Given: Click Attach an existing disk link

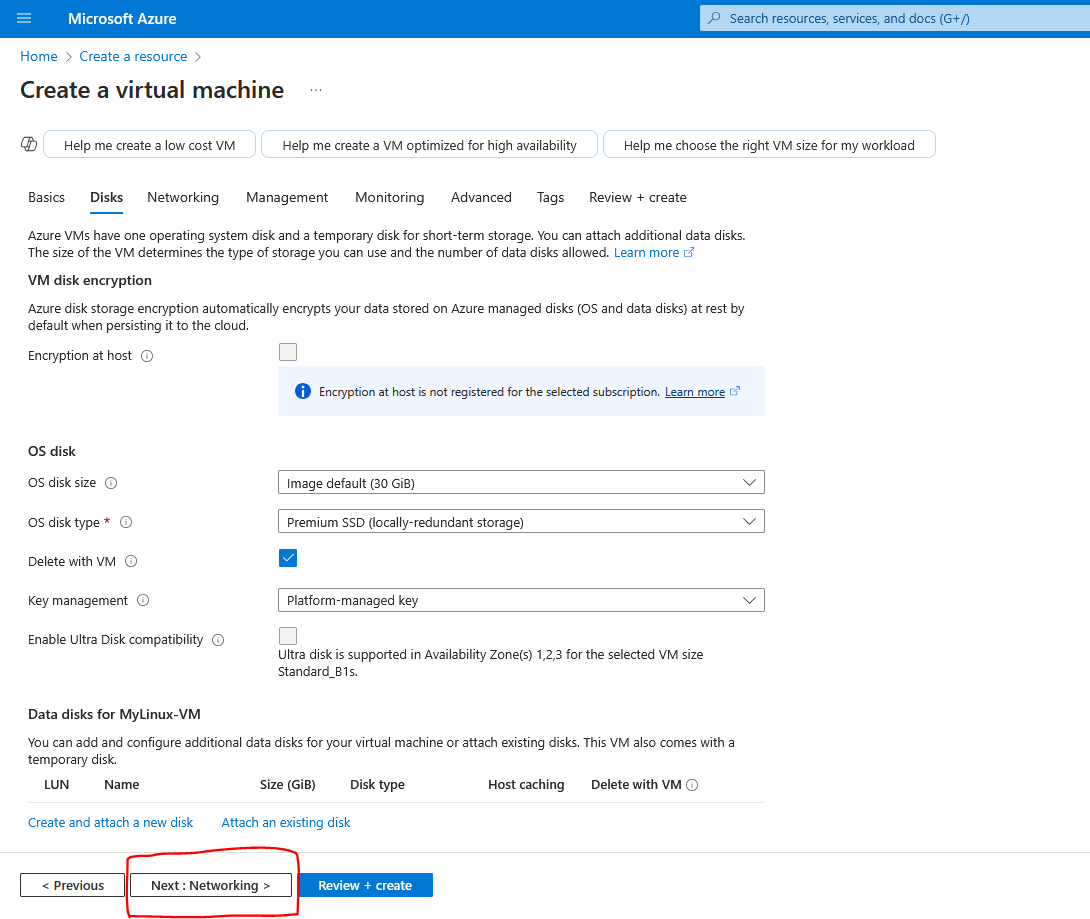Looking at the screenshot, I should (x=286, y=822).
